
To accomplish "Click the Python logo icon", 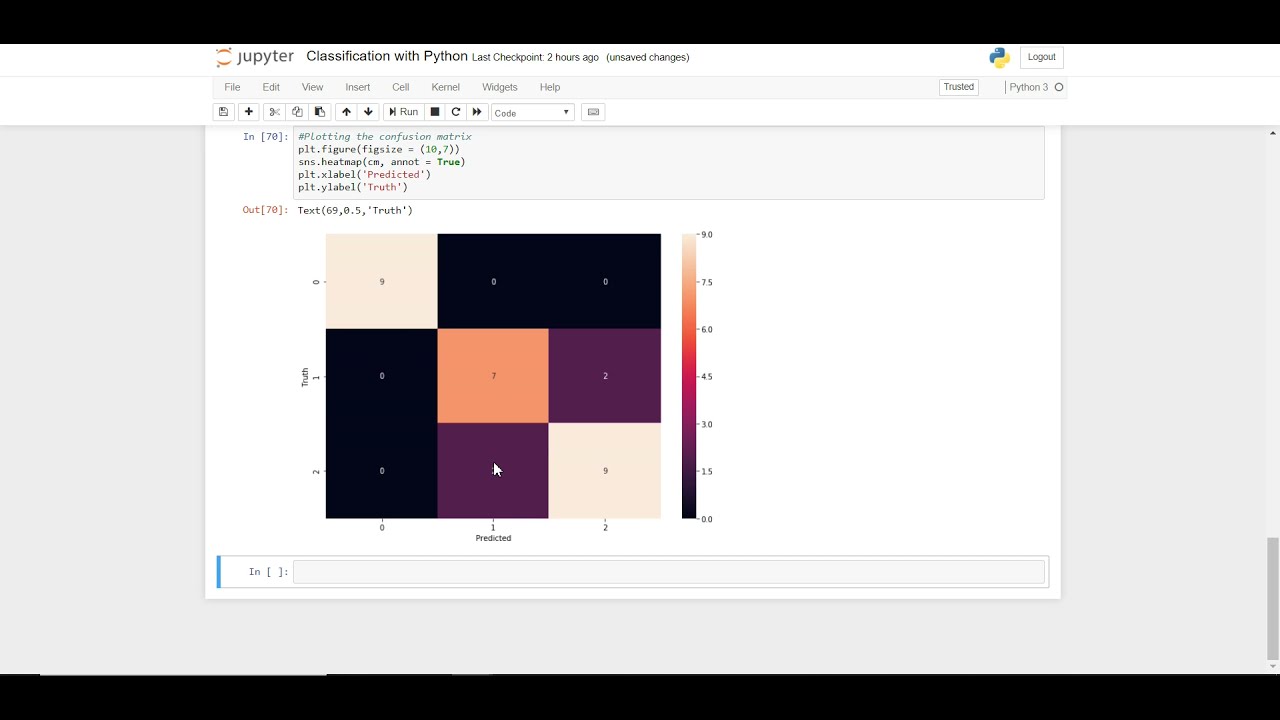I will [x=1000, y=58].
